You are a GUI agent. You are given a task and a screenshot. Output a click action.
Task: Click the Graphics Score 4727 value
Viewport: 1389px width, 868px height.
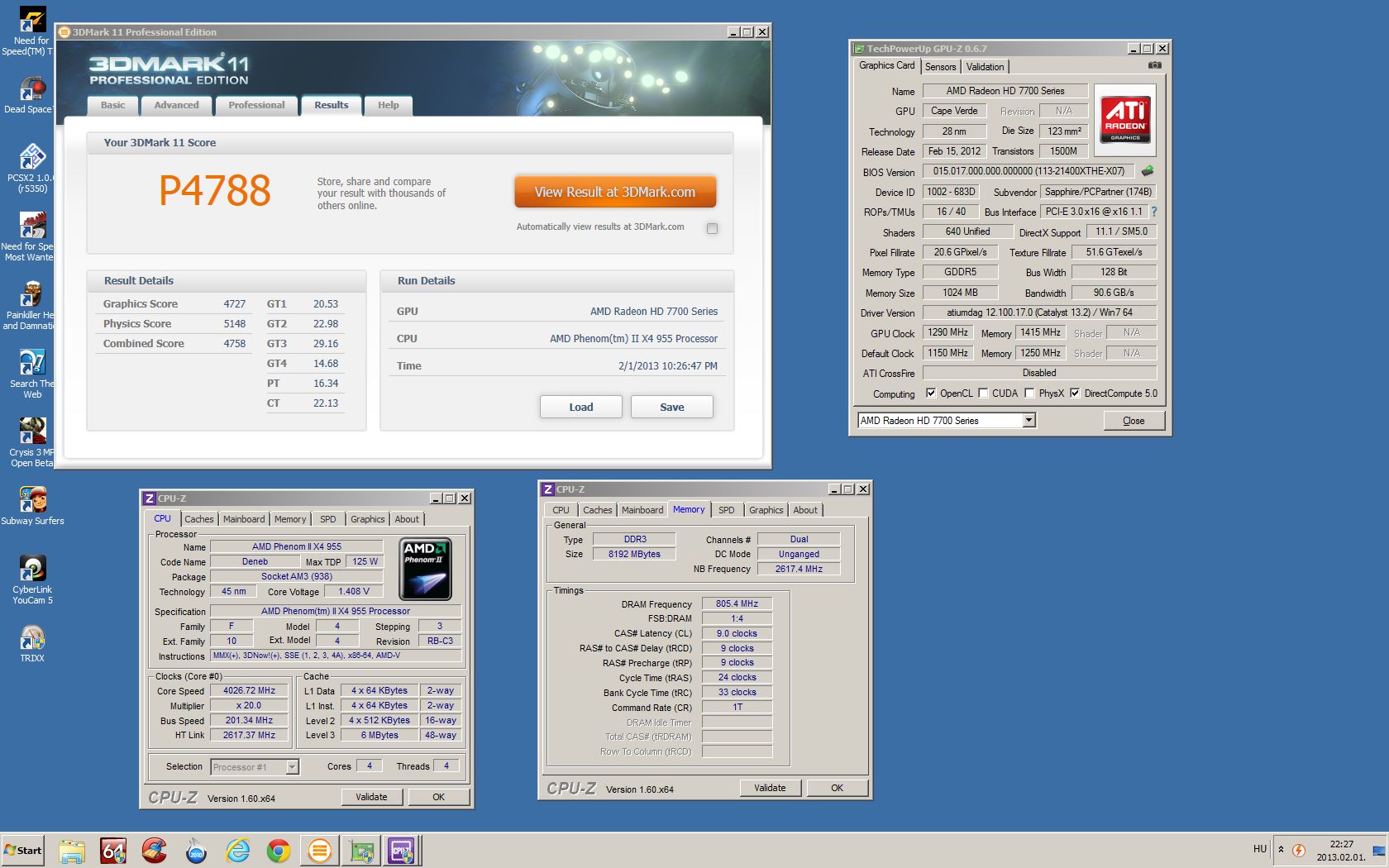235,304
